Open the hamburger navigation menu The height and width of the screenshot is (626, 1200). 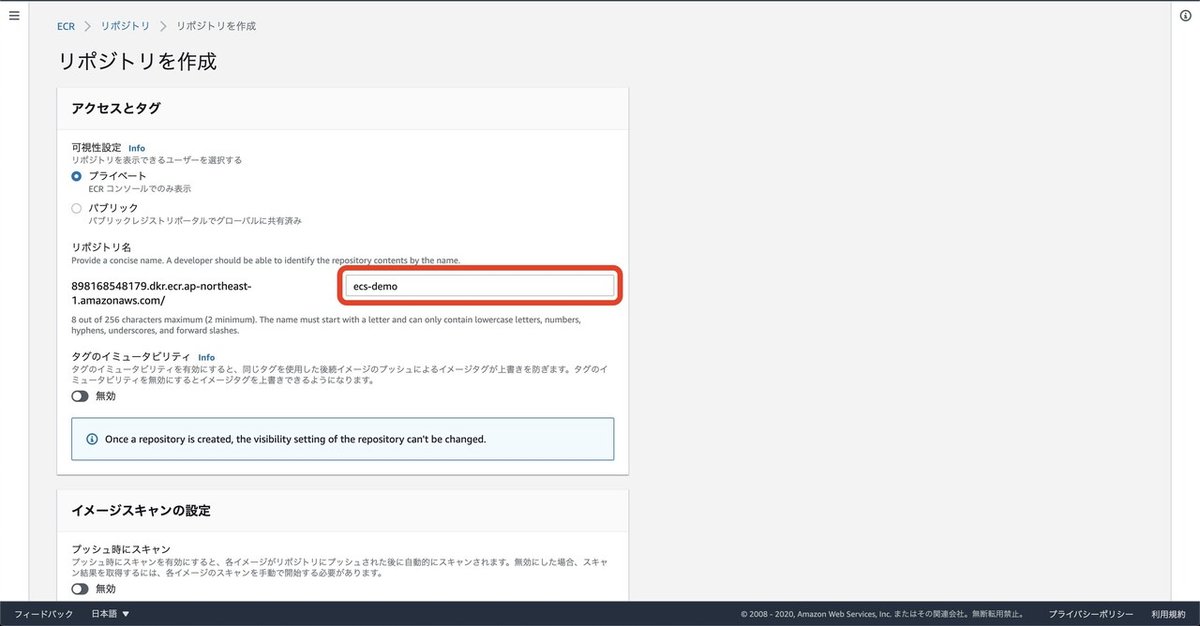[14, 15]
